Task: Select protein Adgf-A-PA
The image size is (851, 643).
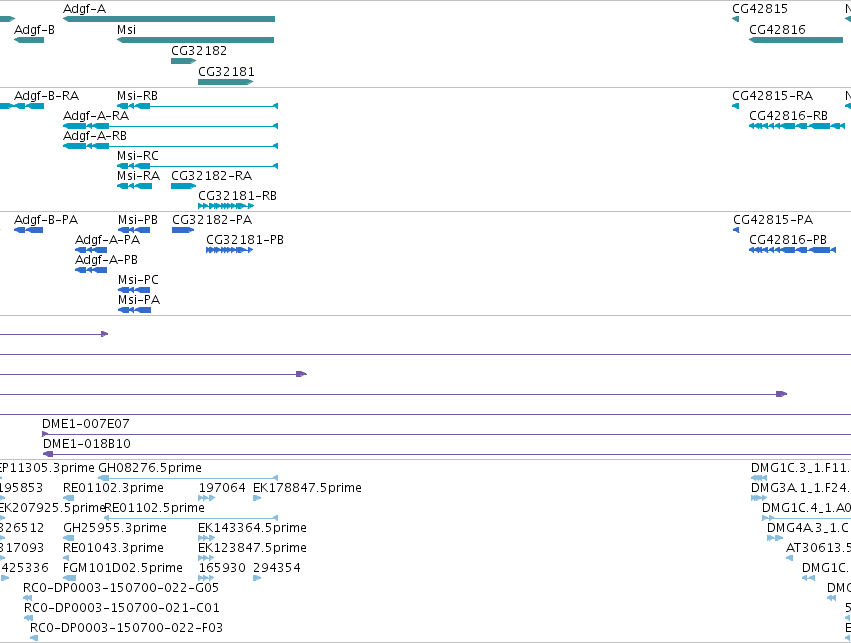Action: pyautogui.click(x=107, y=240)
